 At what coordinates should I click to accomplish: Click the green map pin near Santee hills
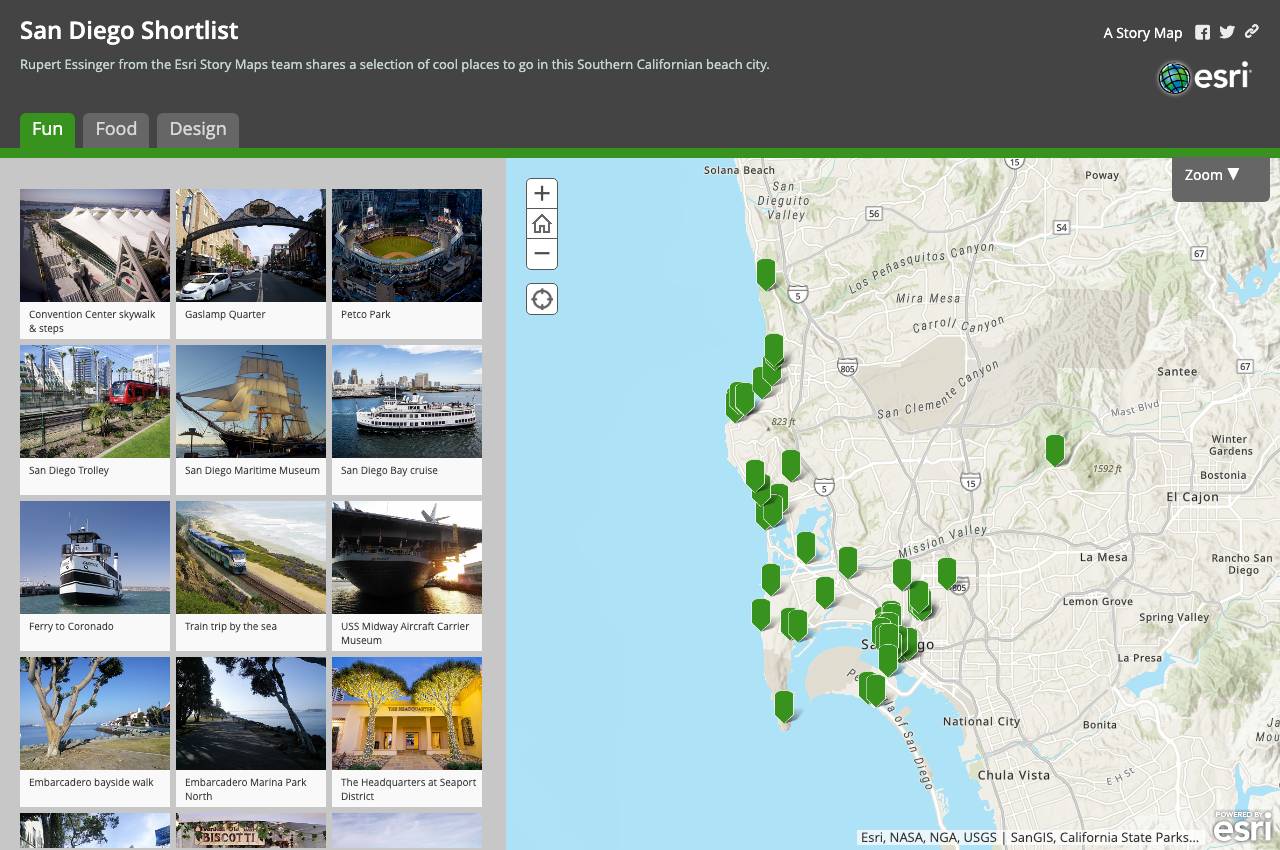tap(1055, 450)
